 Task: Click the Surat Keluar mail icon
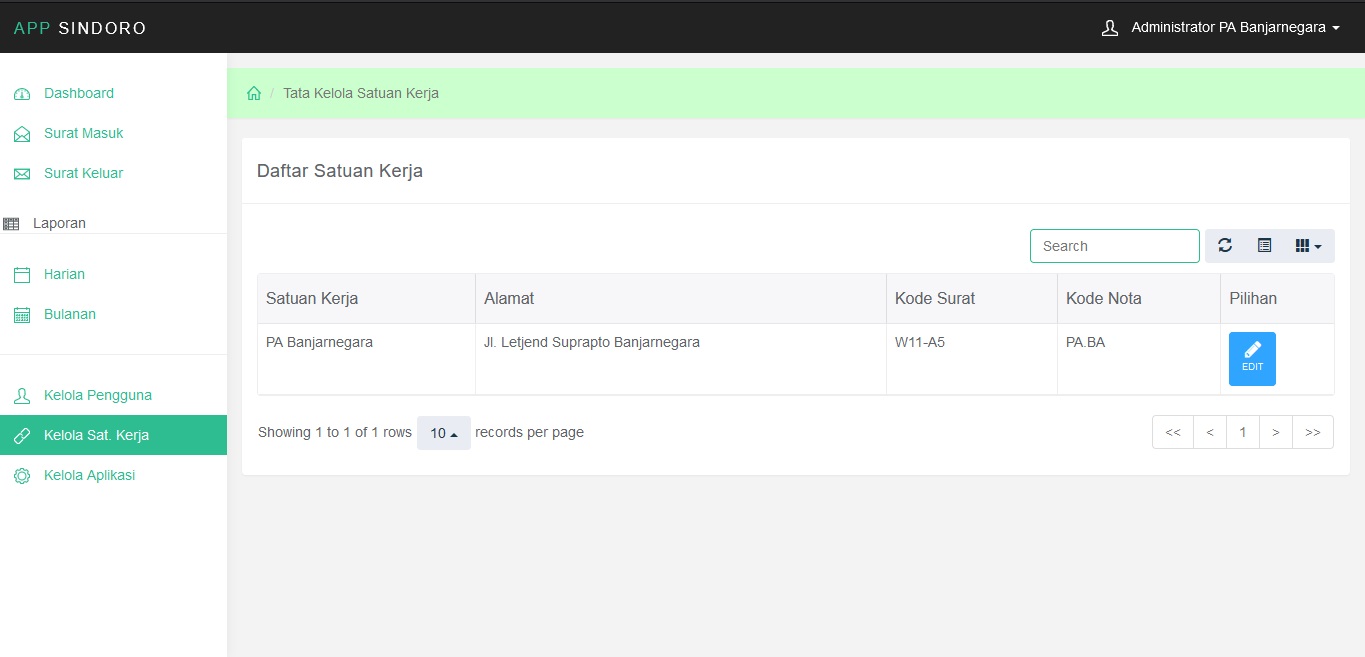point(22,174)
